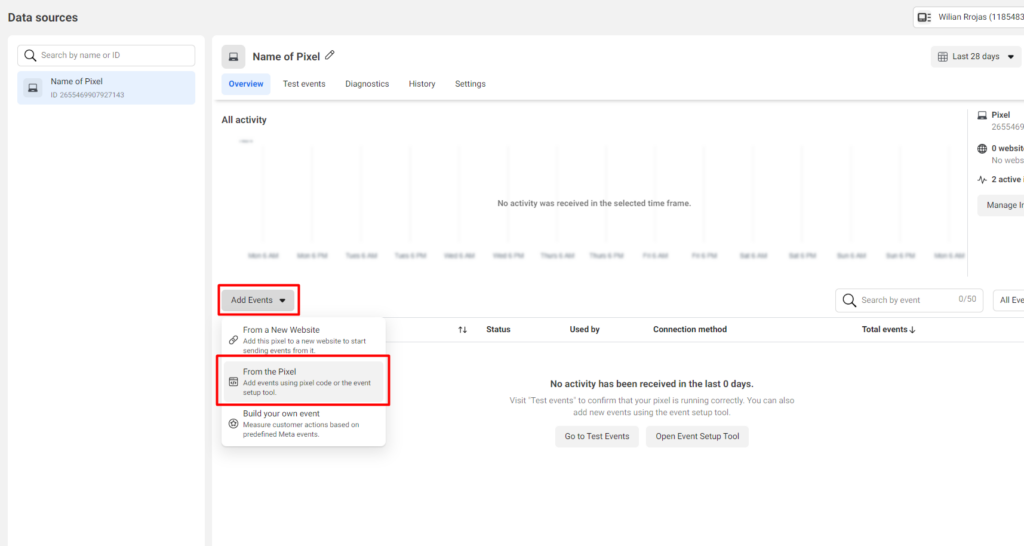Screen dimensions: 1024x546
Task: Open the Diagnostics tab
Action: (x=367, y=84)
